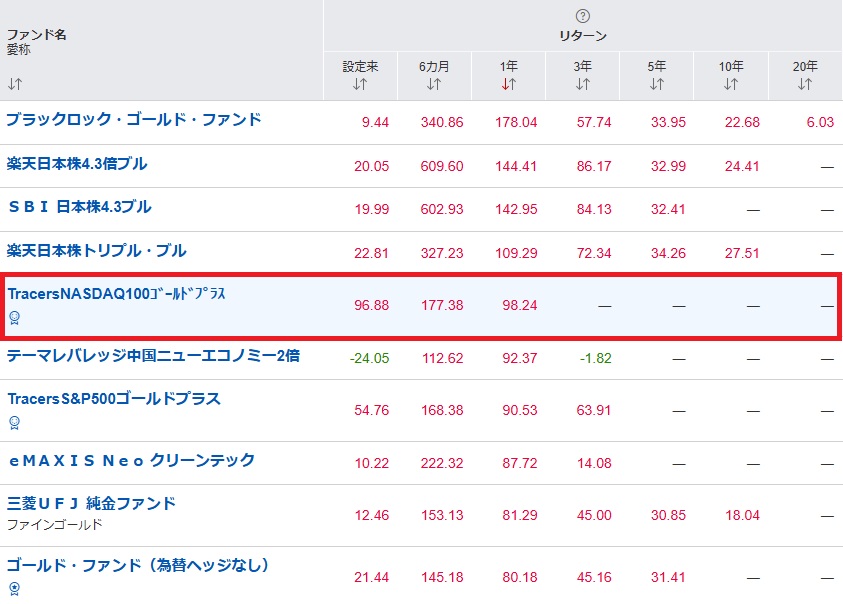Toggle the active 1年 sort arrow
843x604 pixels.
[509, 84]
